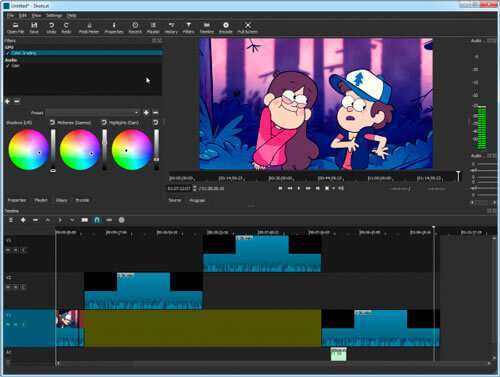Switch to the Source player tab
500x377 pixels.
tap(175, 200)
